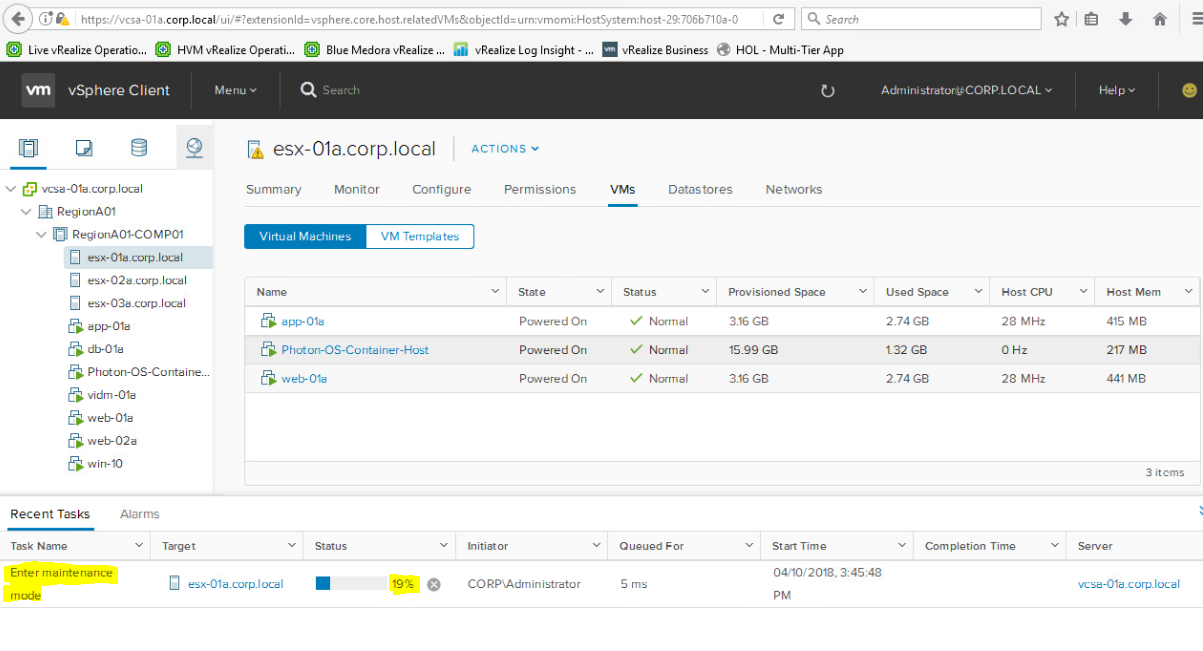Select vidm-01a in the inventory tree
The width and height of the screenshot is (1203, 651).
click(x=112, y=395)
